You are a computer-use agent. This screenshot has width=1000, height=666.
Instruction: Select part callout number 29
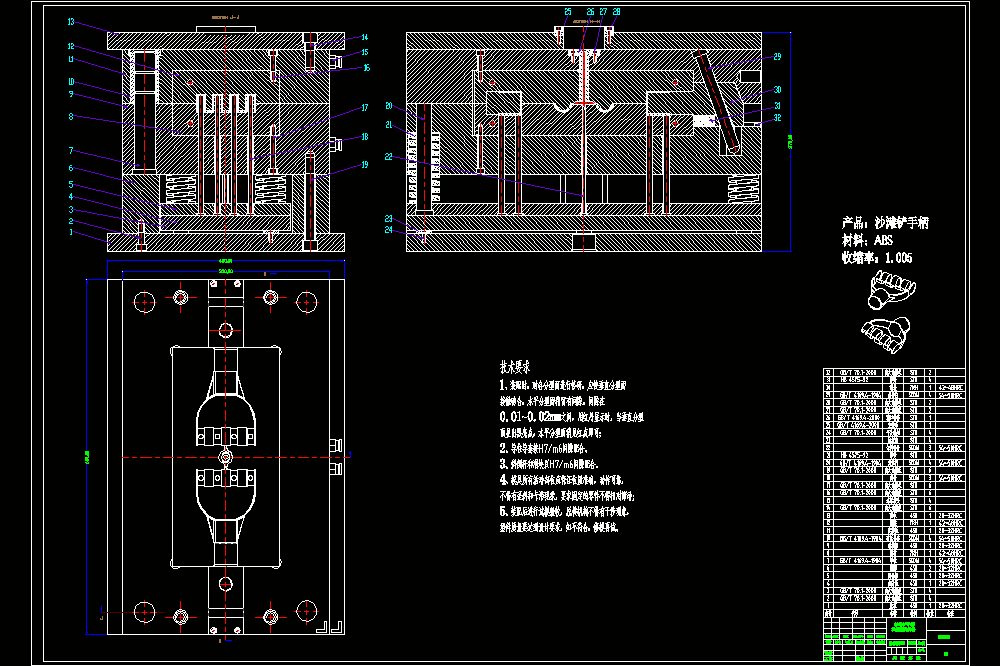tap(777, 57)
